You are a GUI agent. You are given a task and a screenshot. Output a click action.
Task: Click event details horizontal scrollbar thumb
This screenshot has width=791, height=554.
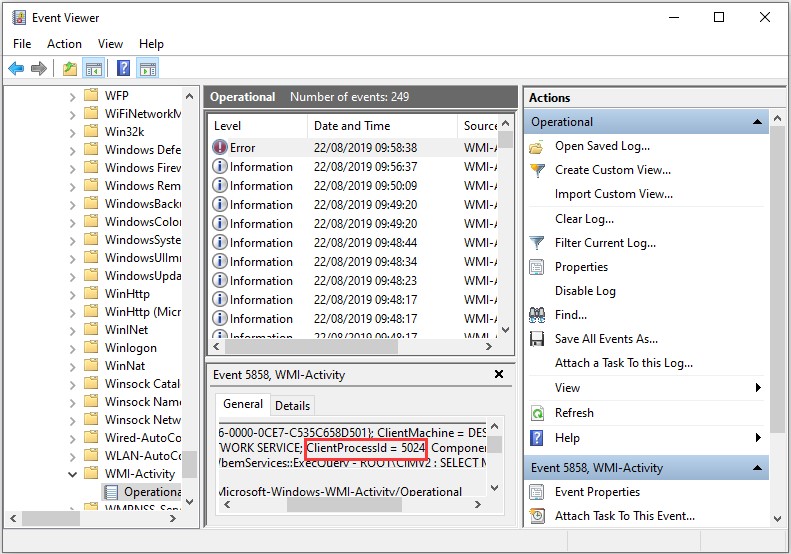(344, 505)
